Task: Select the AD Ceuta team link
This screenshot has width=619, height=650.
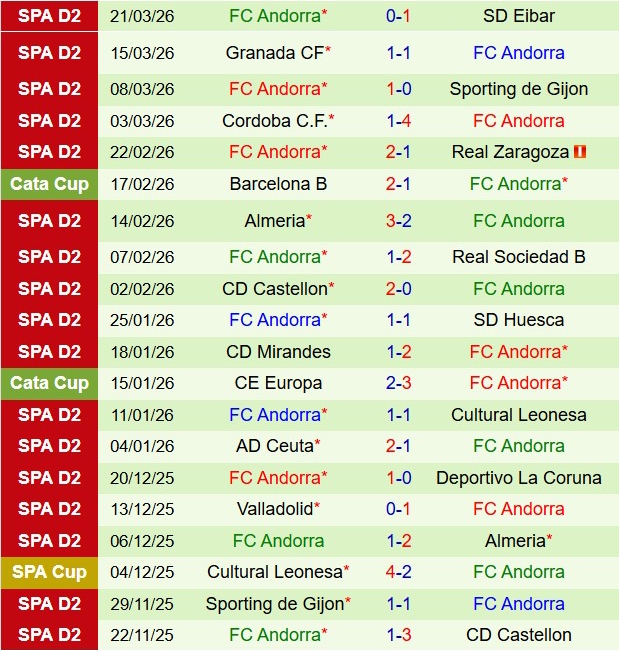Action: [x=275, y=446]
